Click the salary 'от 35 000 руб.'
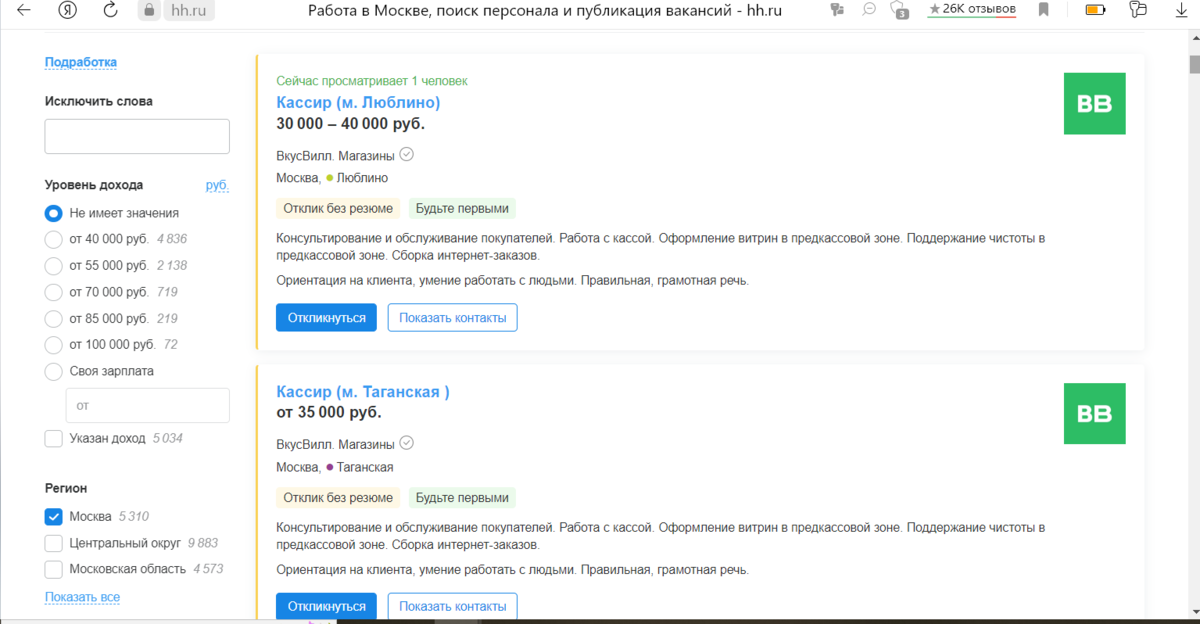The width and height of the screenshot is (1200, 624). [329, 412]
